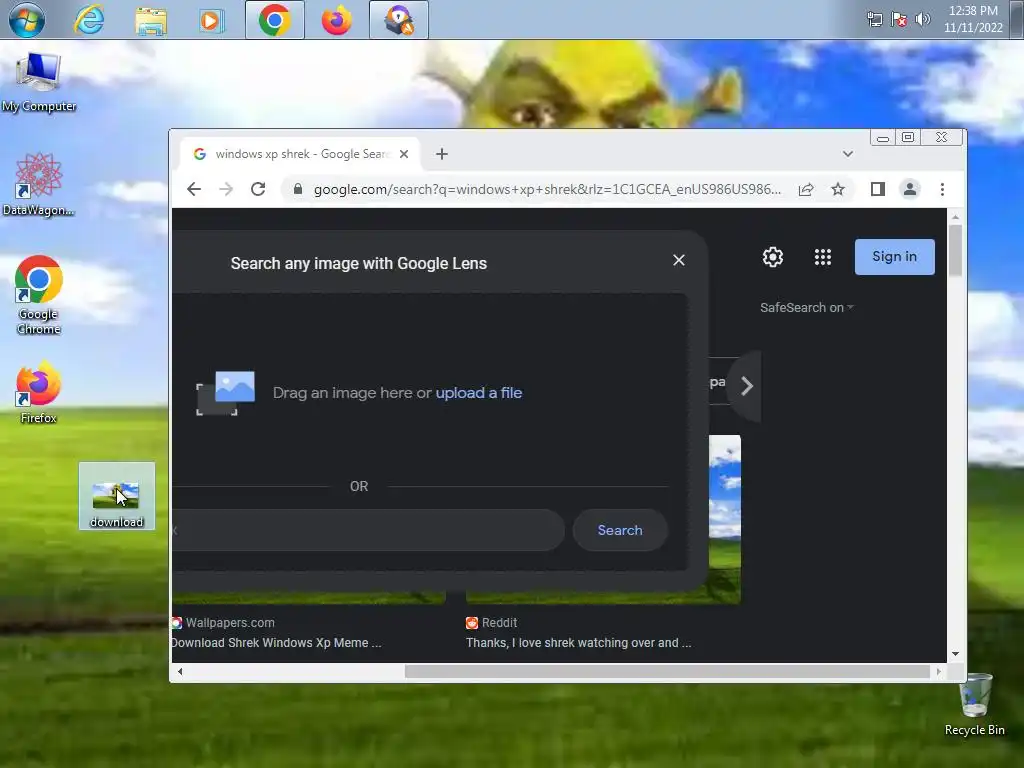Click the scroll up arrow
The image size is (1024, 768).
[x=955, y=216]
